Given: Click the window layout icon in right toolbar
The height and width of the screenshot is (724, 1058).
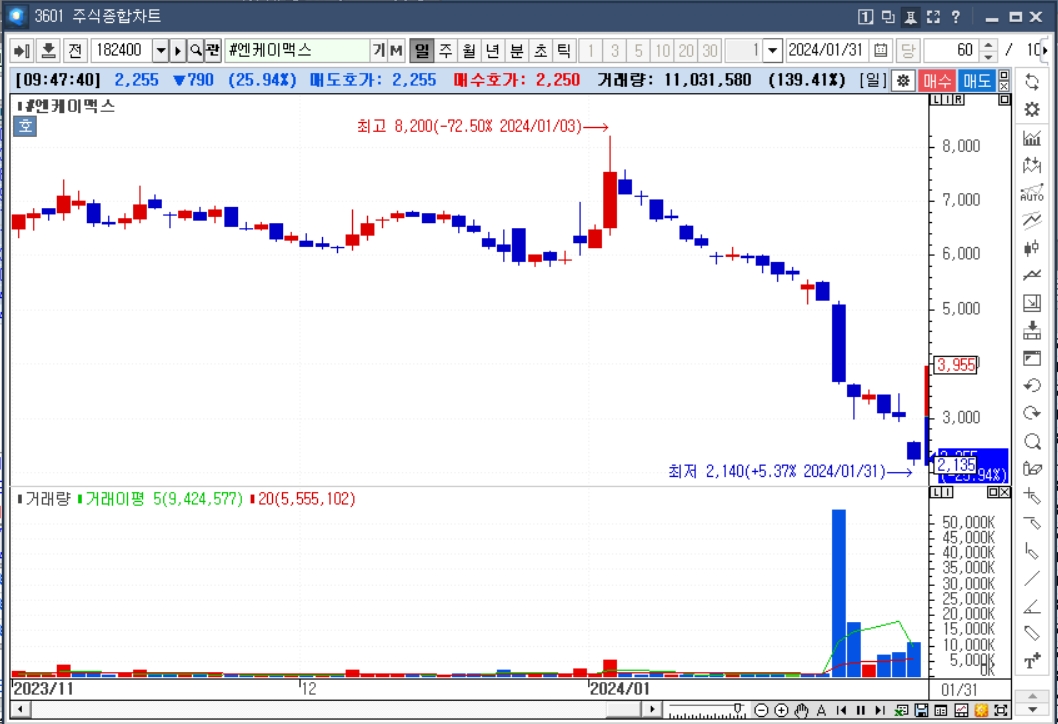Looking at the screenshot, I should tap(1032, 358).
